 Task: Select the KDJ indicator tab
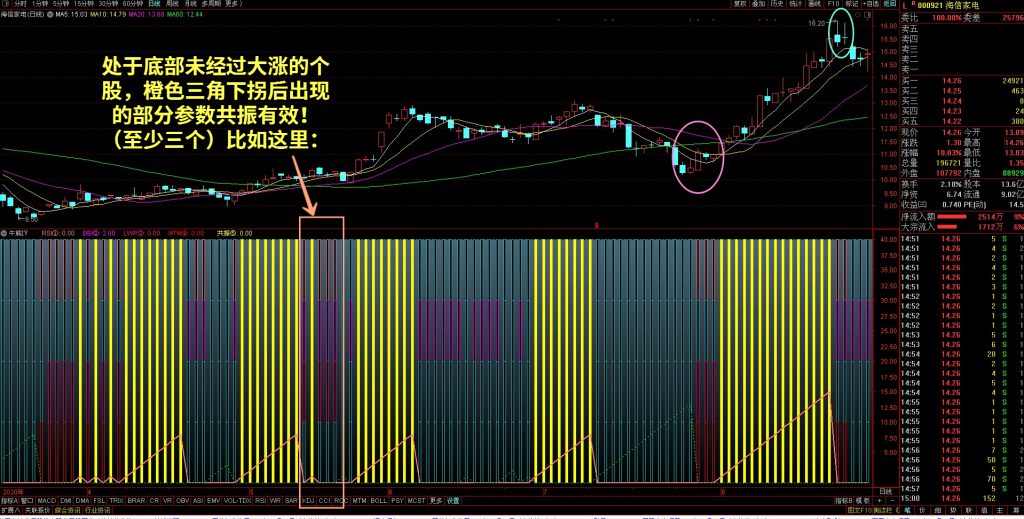[x=308, y=500]
